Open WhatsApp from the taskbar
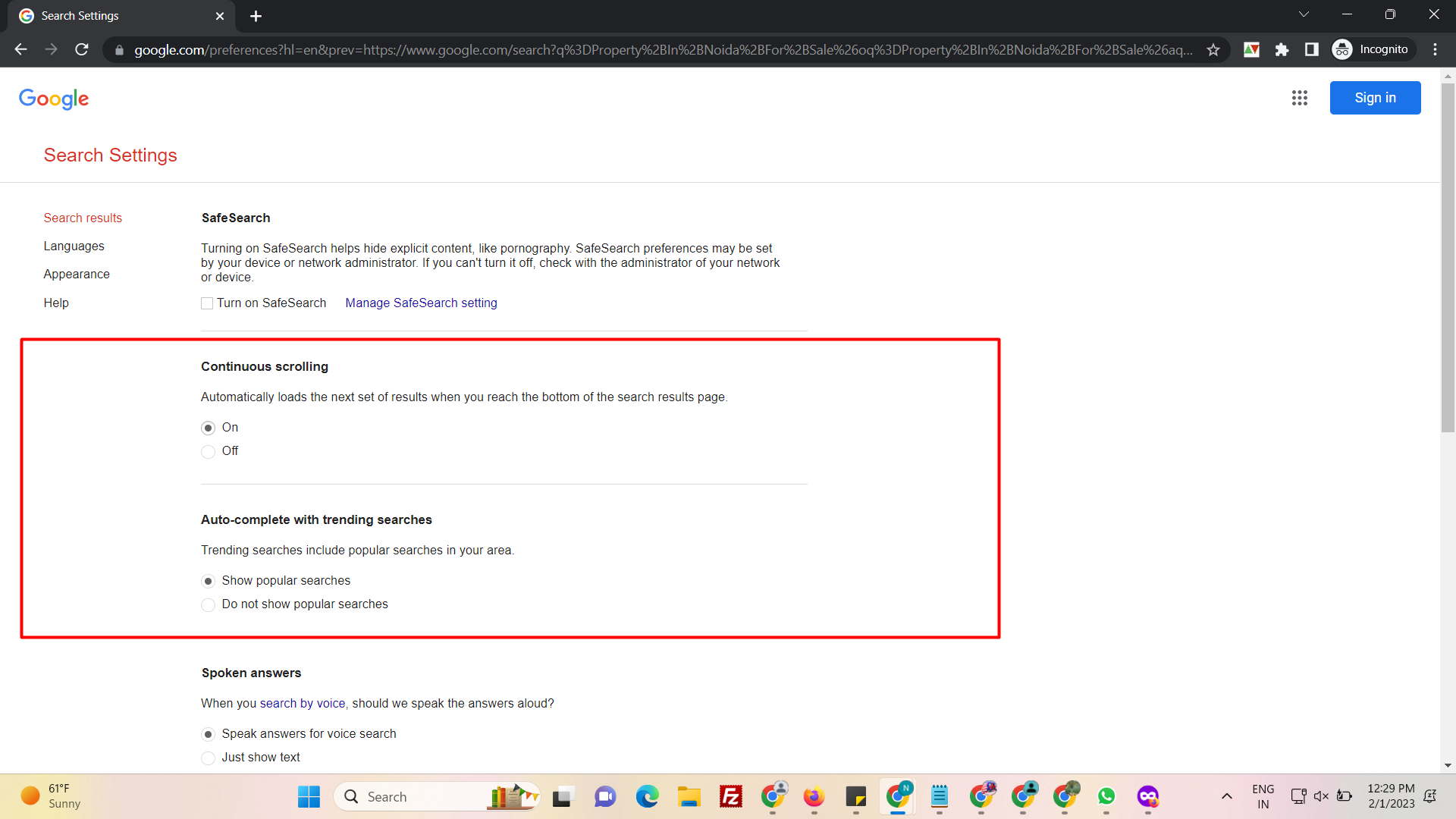 pos(1106,796)
